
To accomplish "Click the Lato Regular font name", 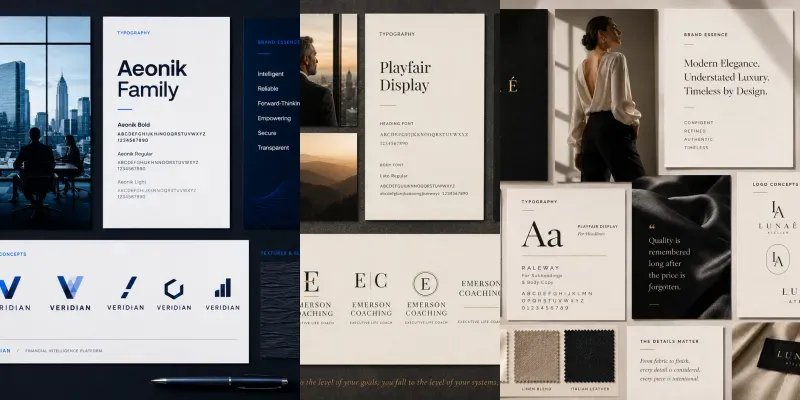I will [392, 176].
